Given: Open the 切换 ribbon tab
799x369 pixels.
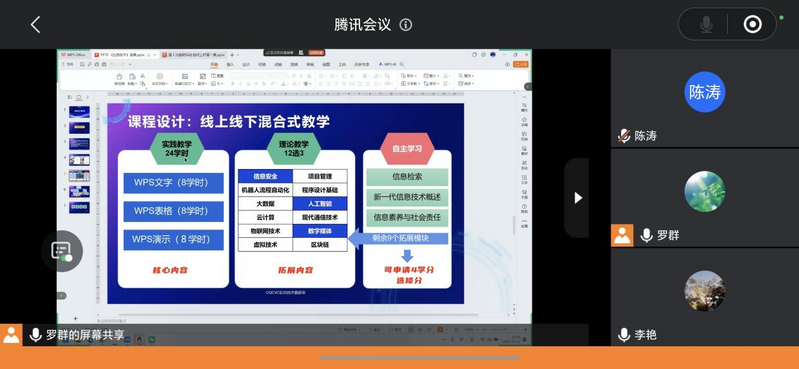Looking at the screenshot, I should [x=262, y=65].
